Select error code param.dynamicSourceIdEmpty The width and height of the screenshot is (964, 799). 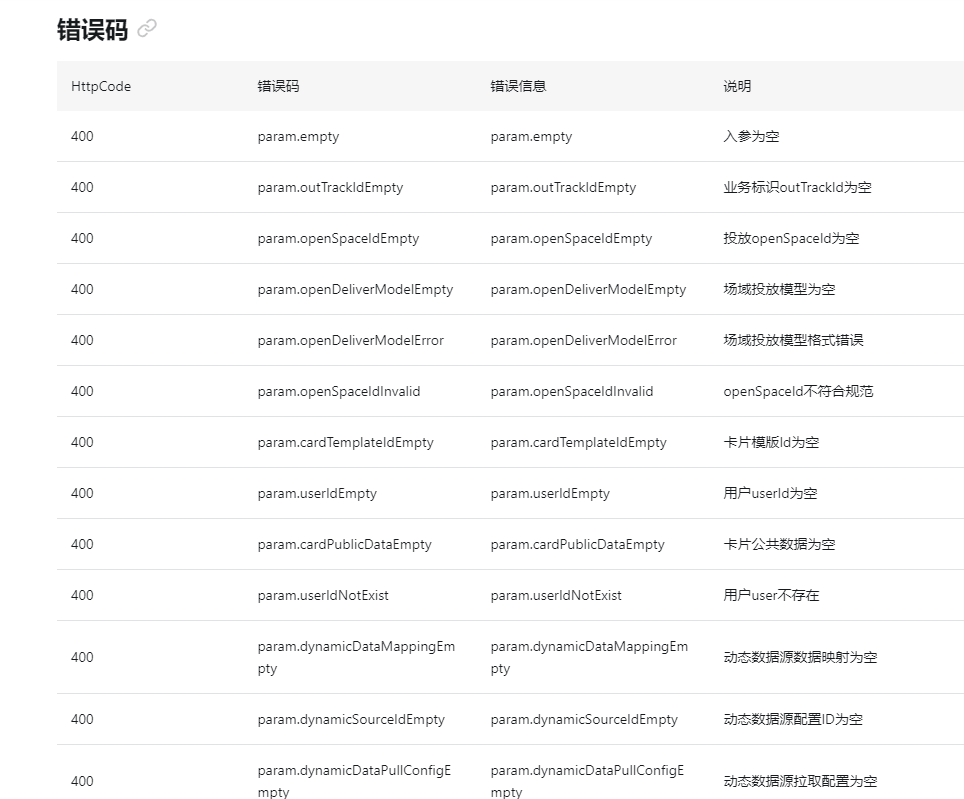click(x=351, y=720)
